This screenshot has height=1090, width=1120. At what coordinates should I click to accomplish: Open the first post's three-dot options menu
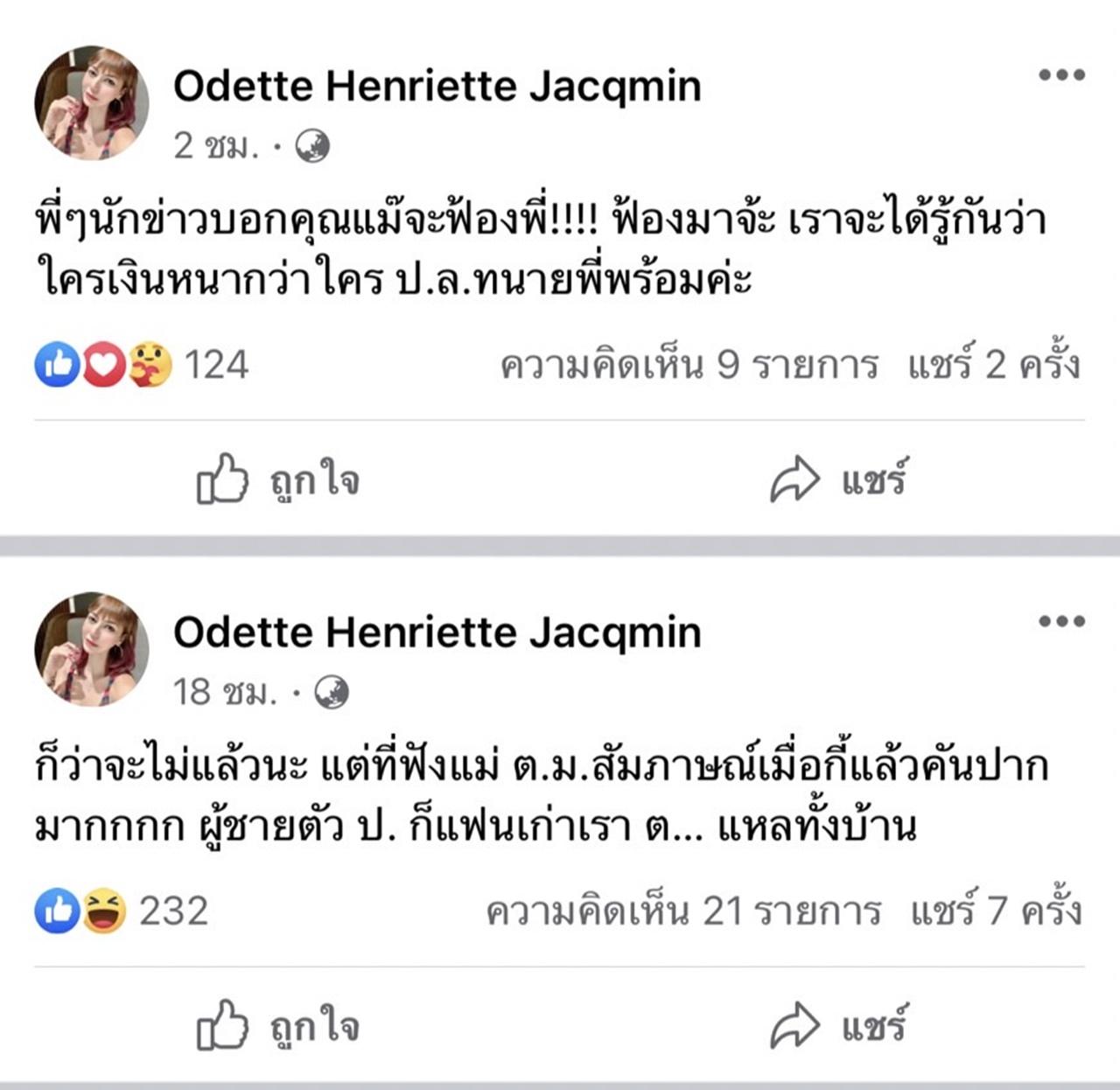[x=1061, y=75]
